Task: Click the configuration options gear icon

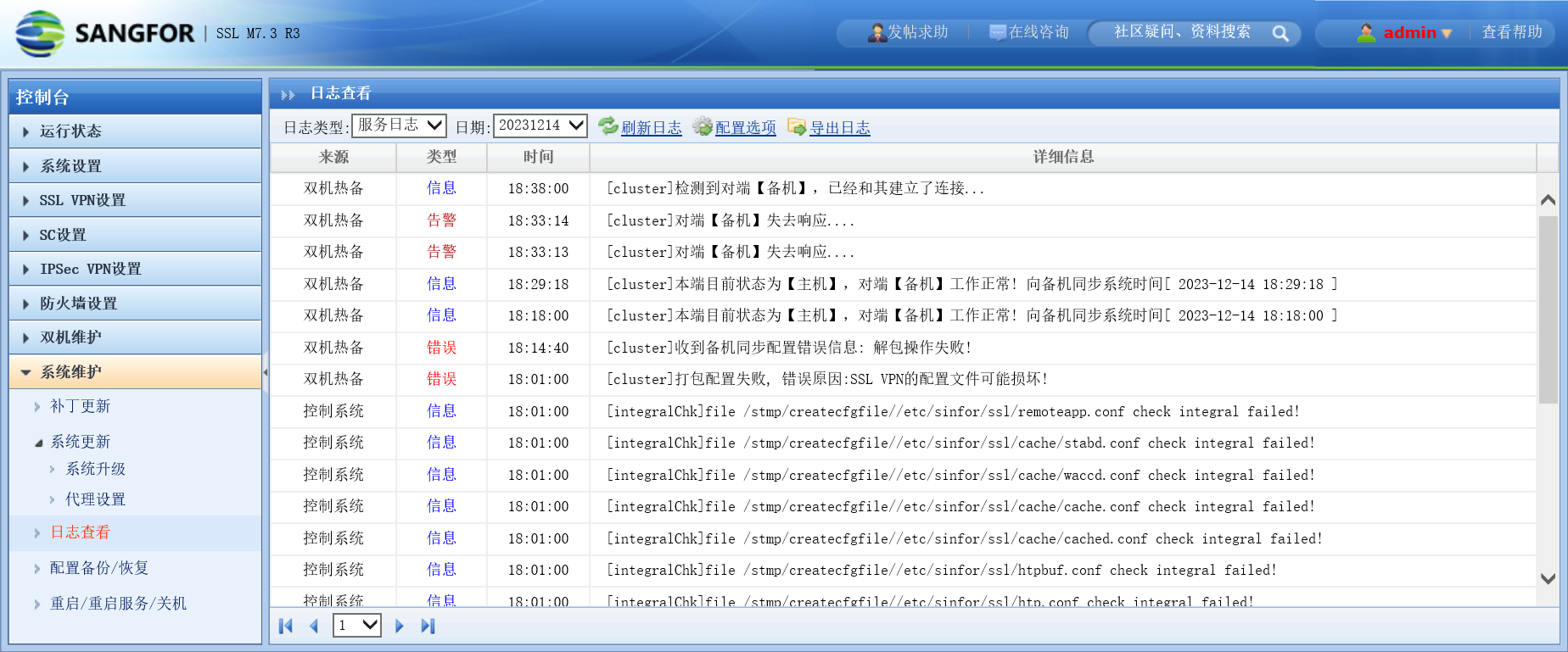Action: (702, 126)
